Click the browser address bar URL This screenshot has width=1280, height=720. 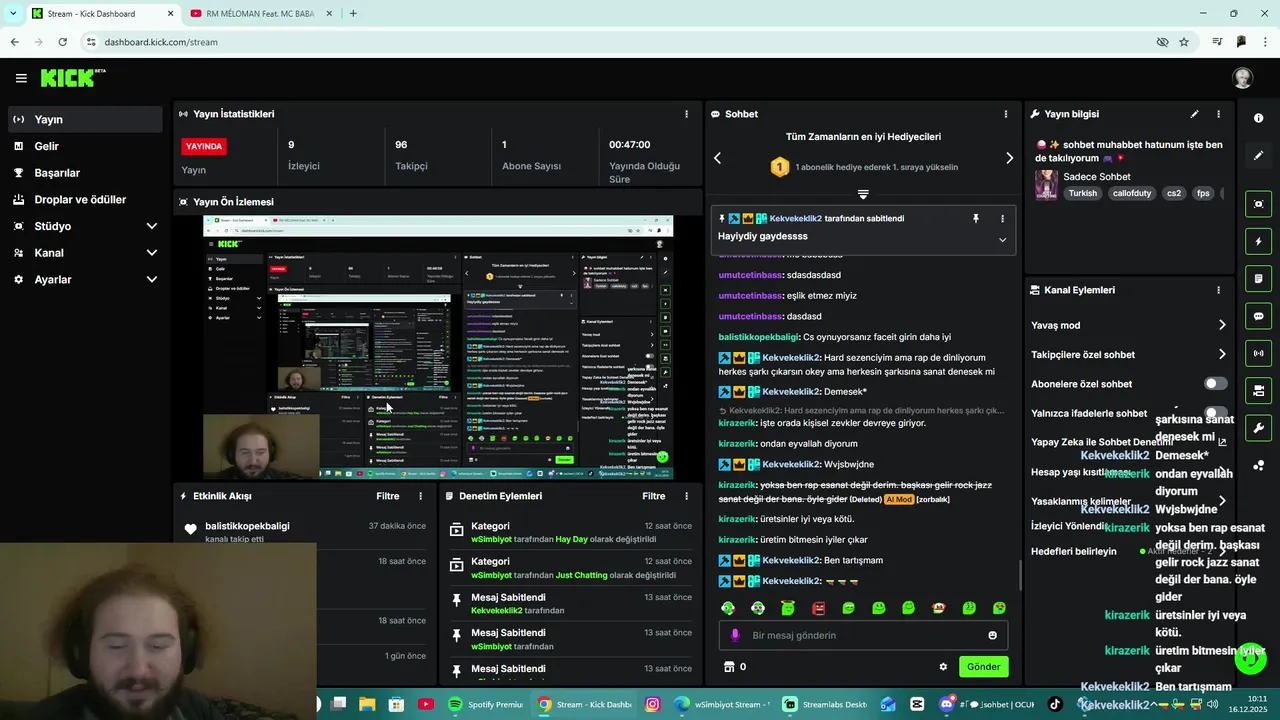click(161, 42)
